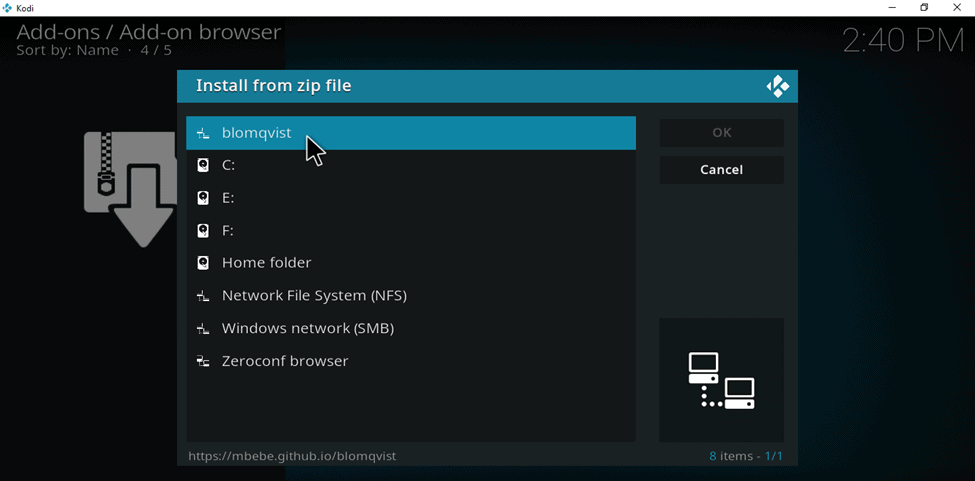Open the F: drive entry
Screen dimensions: 975x481
411,231
